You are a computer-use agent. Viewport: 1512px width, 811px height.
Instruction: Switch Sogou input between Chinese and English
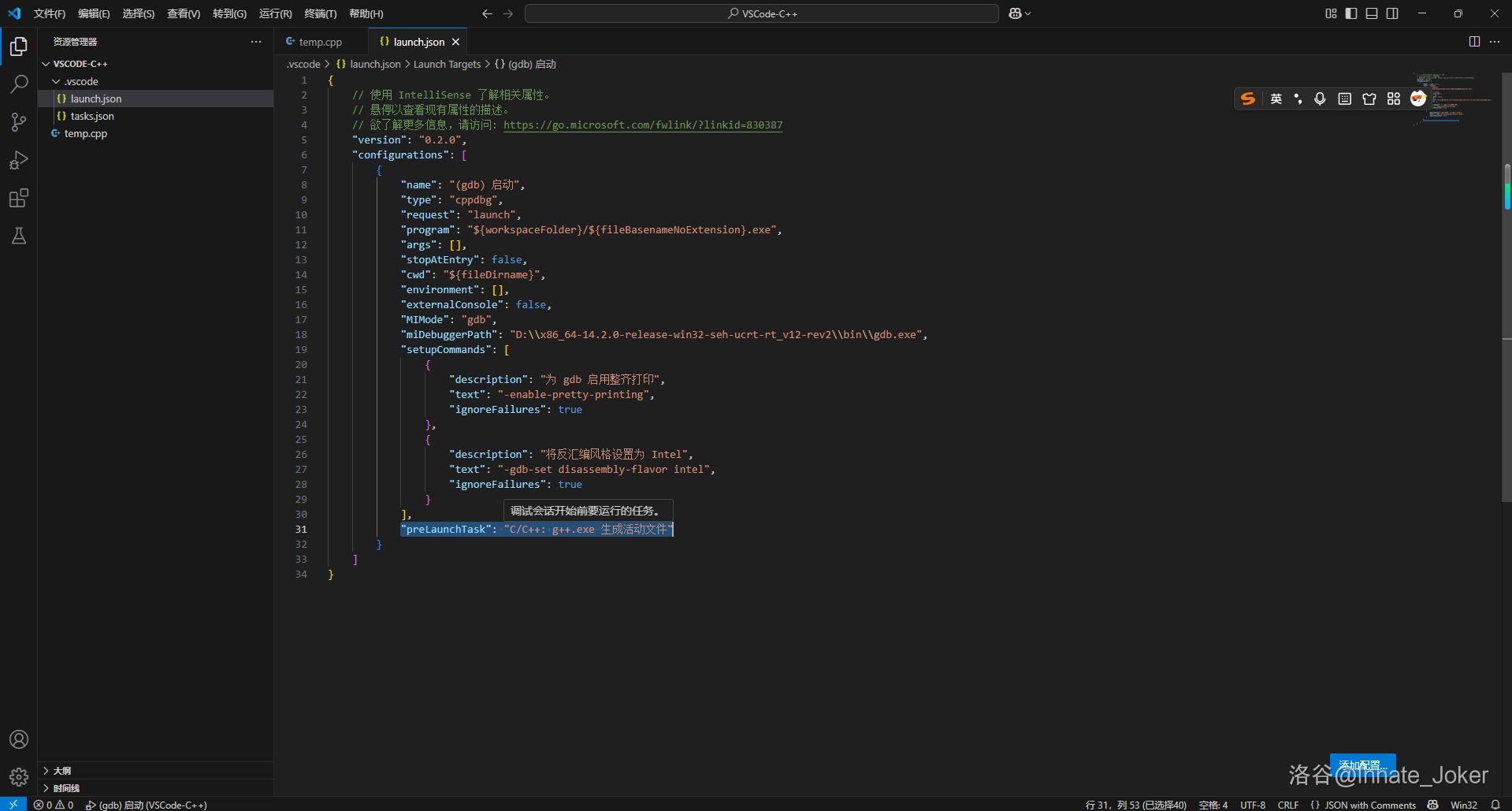(x=1276, y=99)
